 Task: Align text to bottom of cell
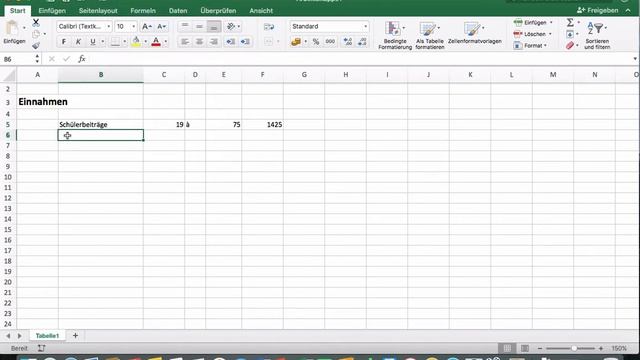(214, 27)
